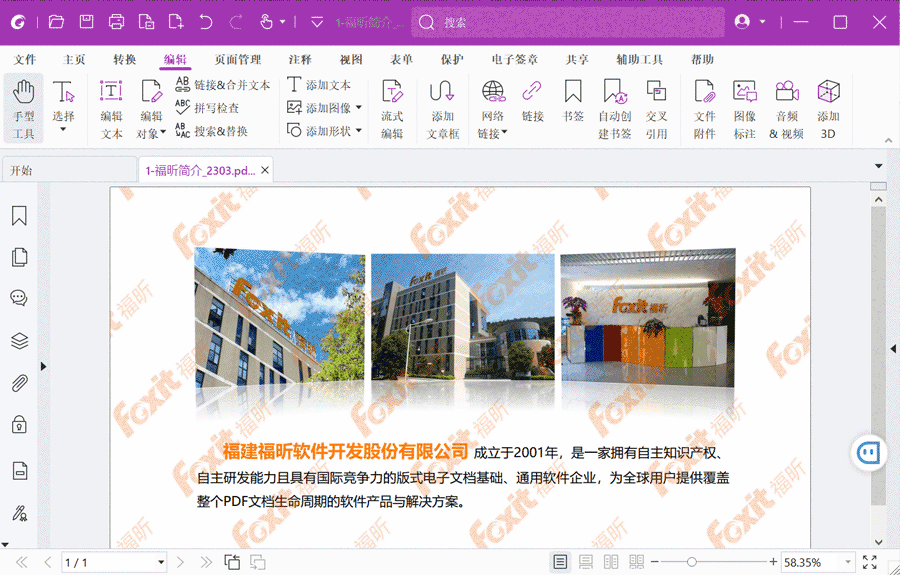
Task: Select the Hand tool (手型工具)
Action: [24, 109]
